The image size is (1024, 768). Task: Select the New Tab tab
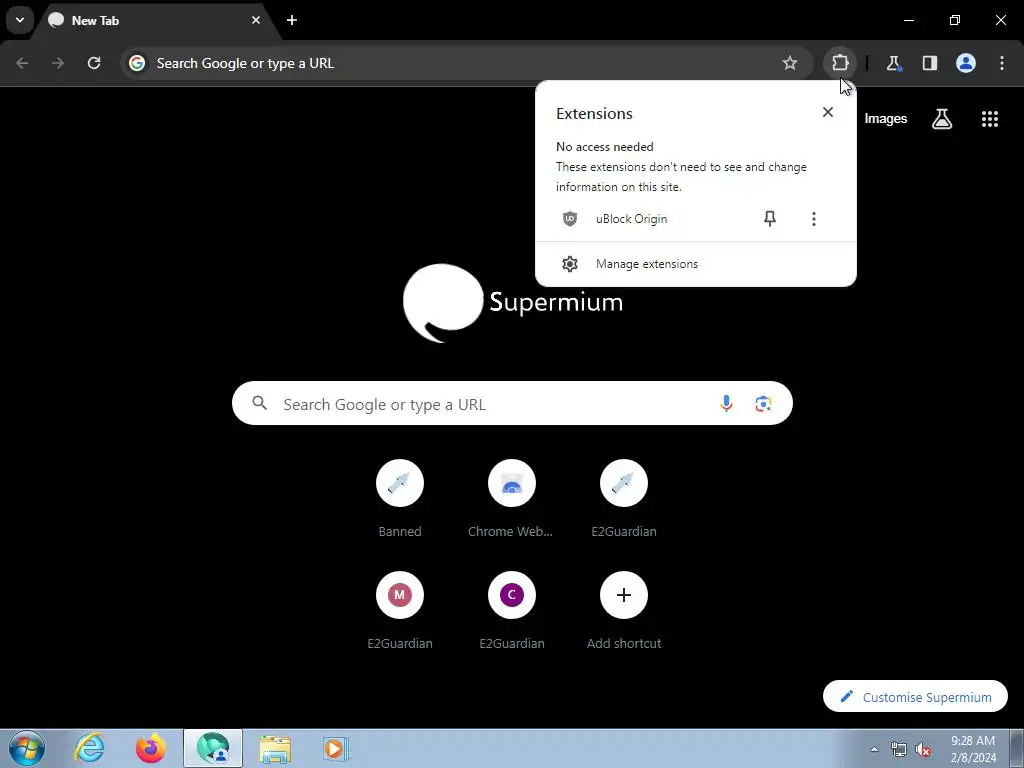click(x=155, y=20)
